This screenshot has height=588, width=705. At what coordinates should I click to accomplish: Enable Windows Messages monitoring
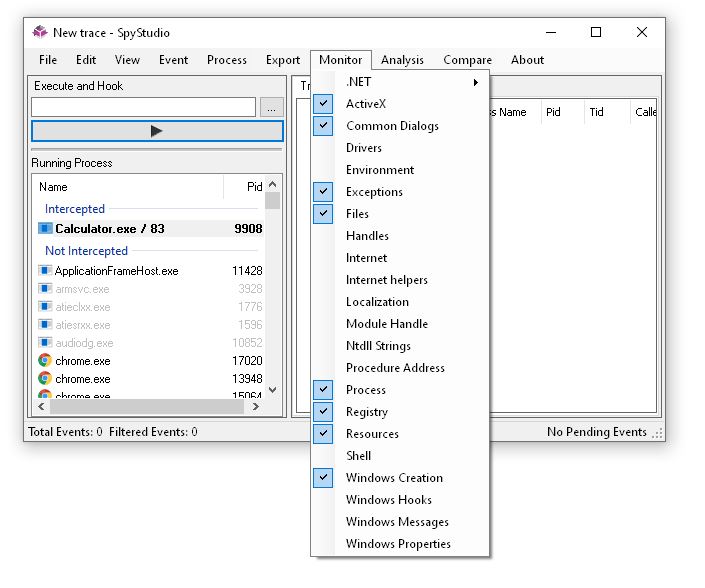397,522
